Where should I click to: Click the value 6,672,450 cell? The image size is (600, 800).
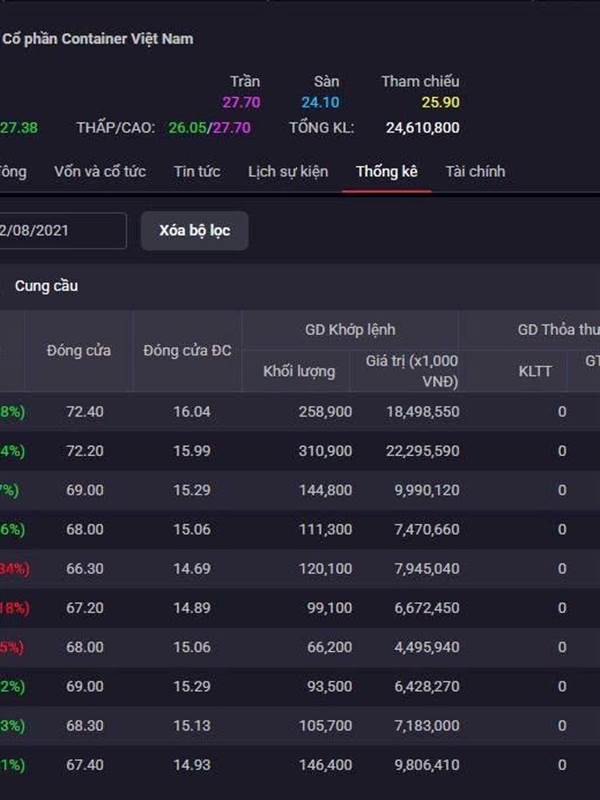(427, 608)
